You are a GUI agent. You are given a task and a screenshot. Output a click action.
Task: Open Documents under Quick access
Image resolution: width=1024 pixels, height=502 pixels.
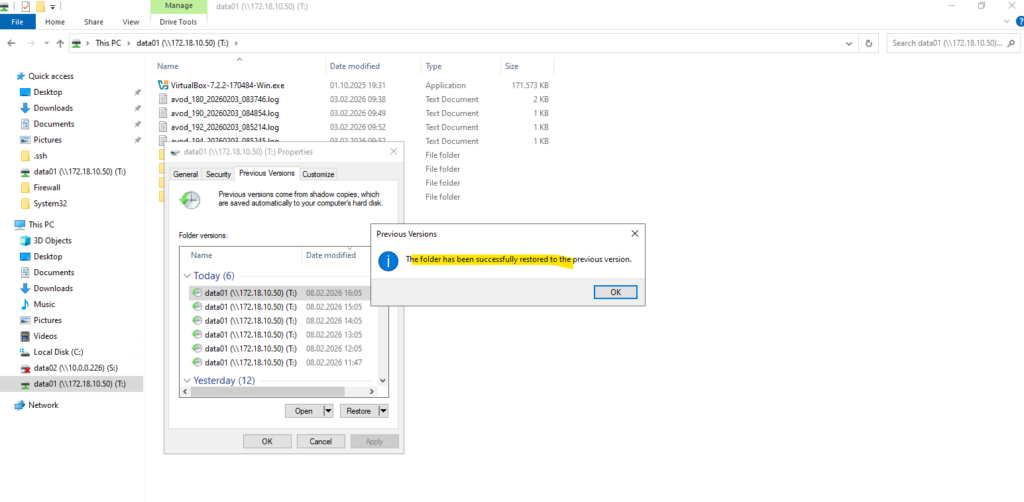[54, 123]
